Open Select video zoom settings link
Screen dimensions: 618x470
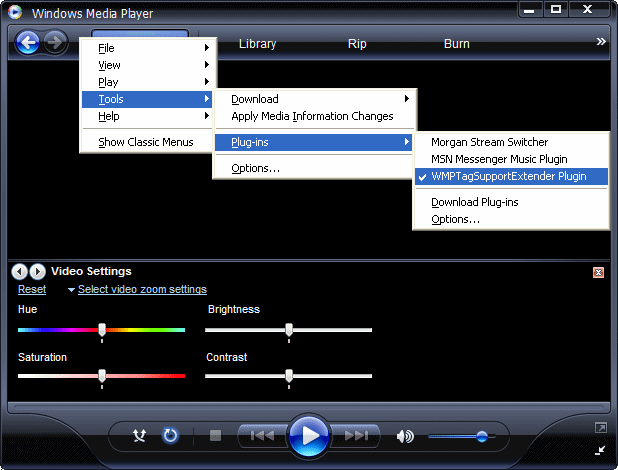coord(142,289)
